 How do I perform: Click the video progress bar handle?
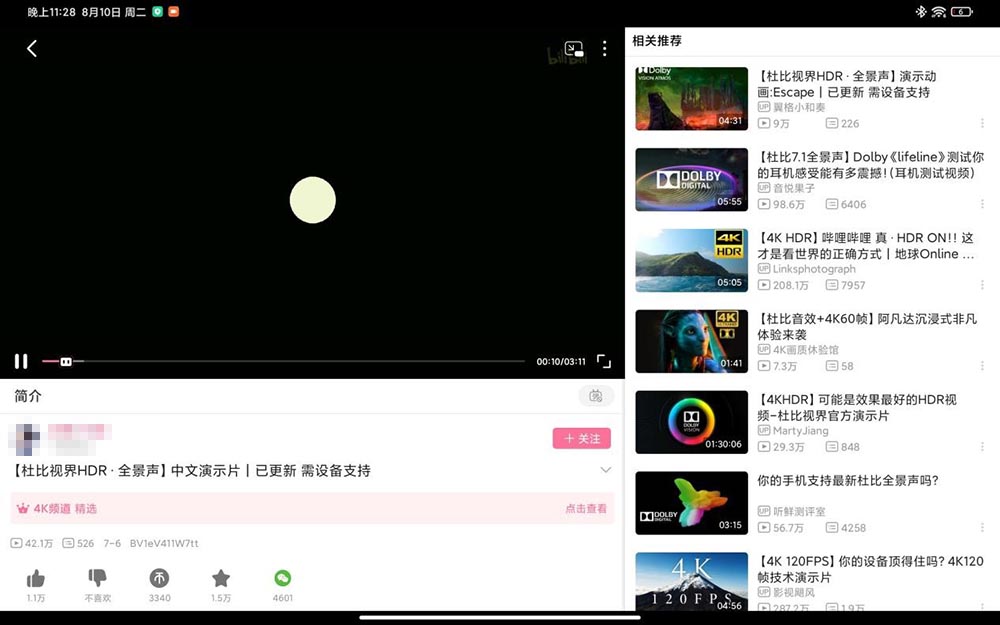tap(66, 362)
